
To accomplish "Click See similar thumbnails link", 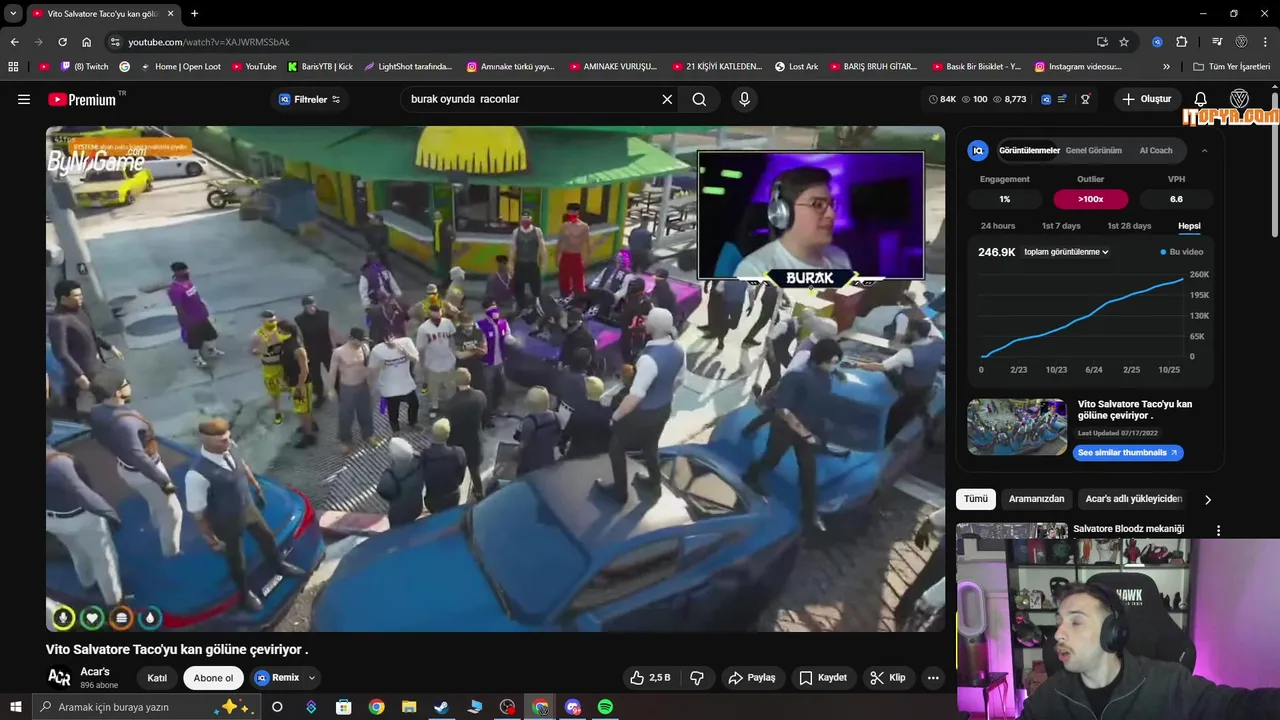I will point(1128,453).
